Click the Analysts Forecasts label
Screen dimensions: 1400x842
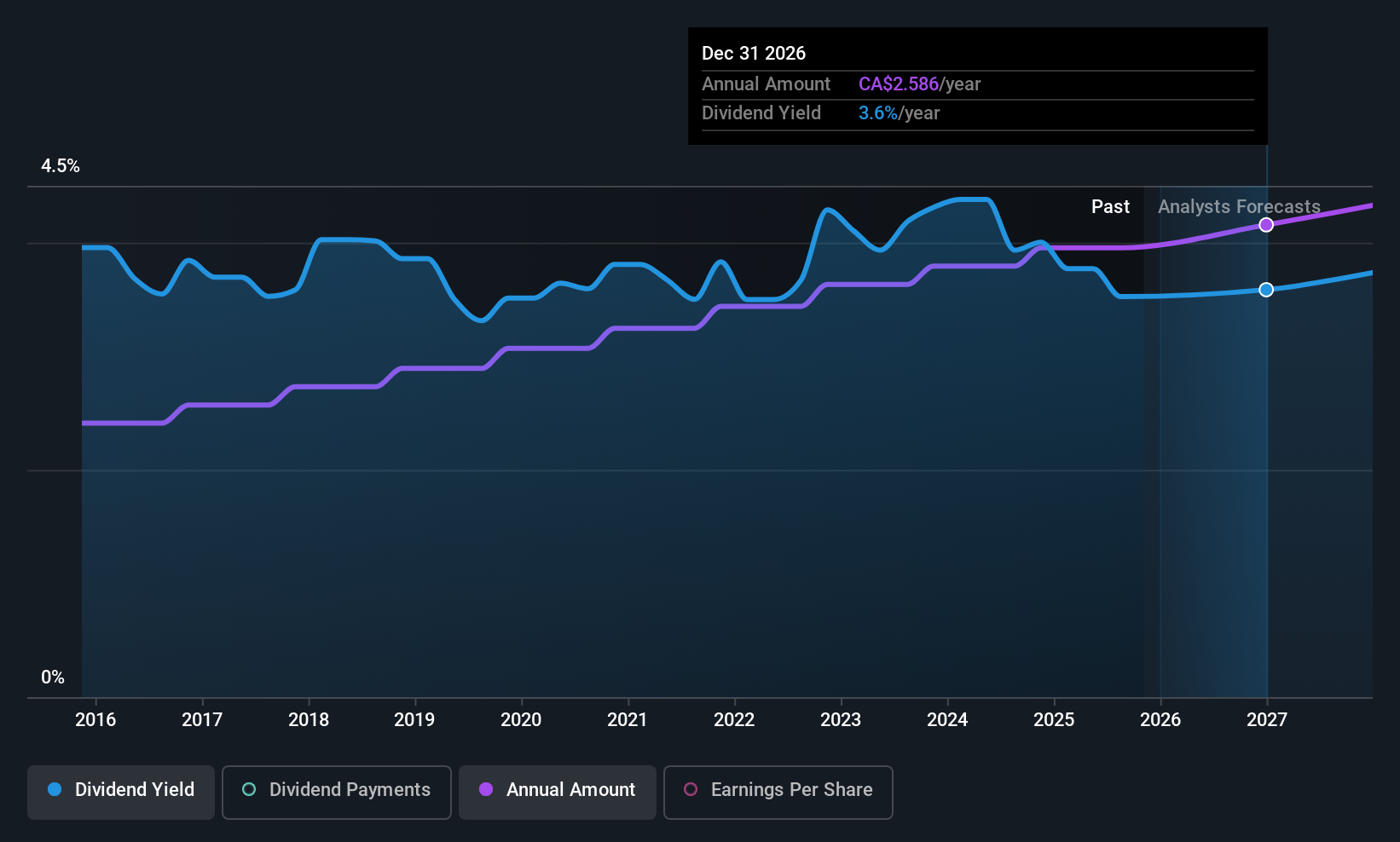(x=1239, y=207)
